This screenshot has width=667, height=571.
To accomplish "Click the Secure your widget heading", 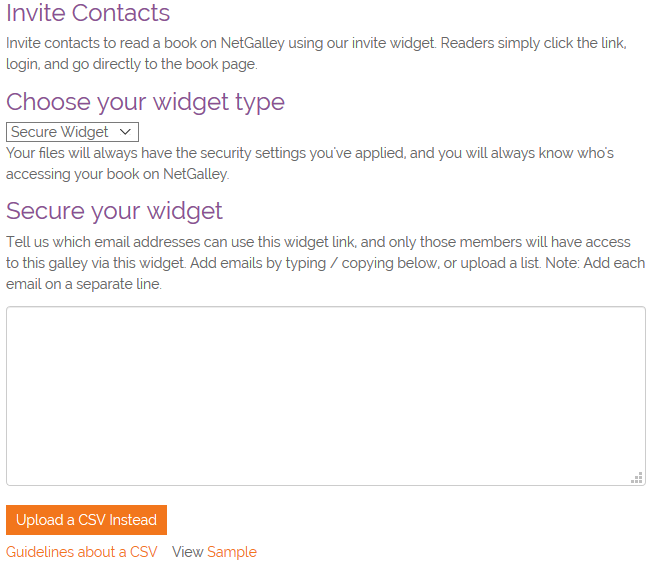I will 114,212.
